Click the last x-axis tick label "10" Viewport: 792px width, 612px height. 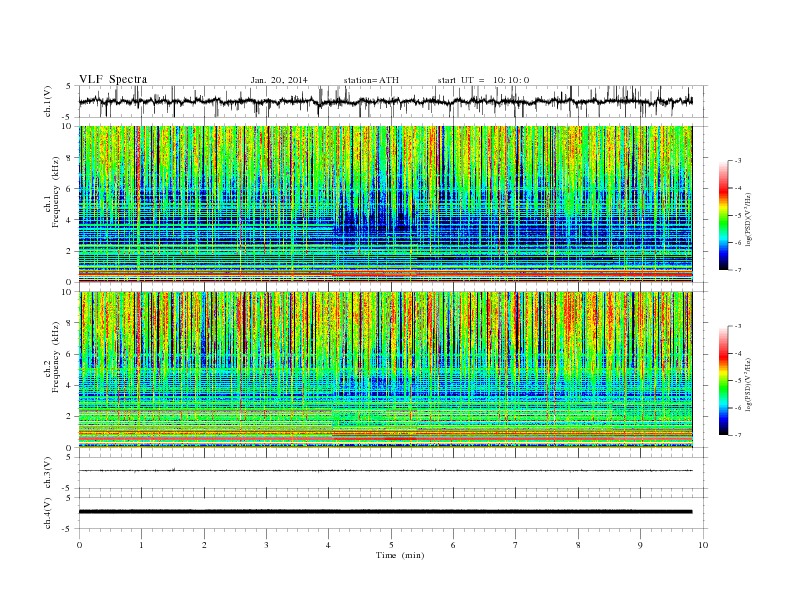pos(703,545)
